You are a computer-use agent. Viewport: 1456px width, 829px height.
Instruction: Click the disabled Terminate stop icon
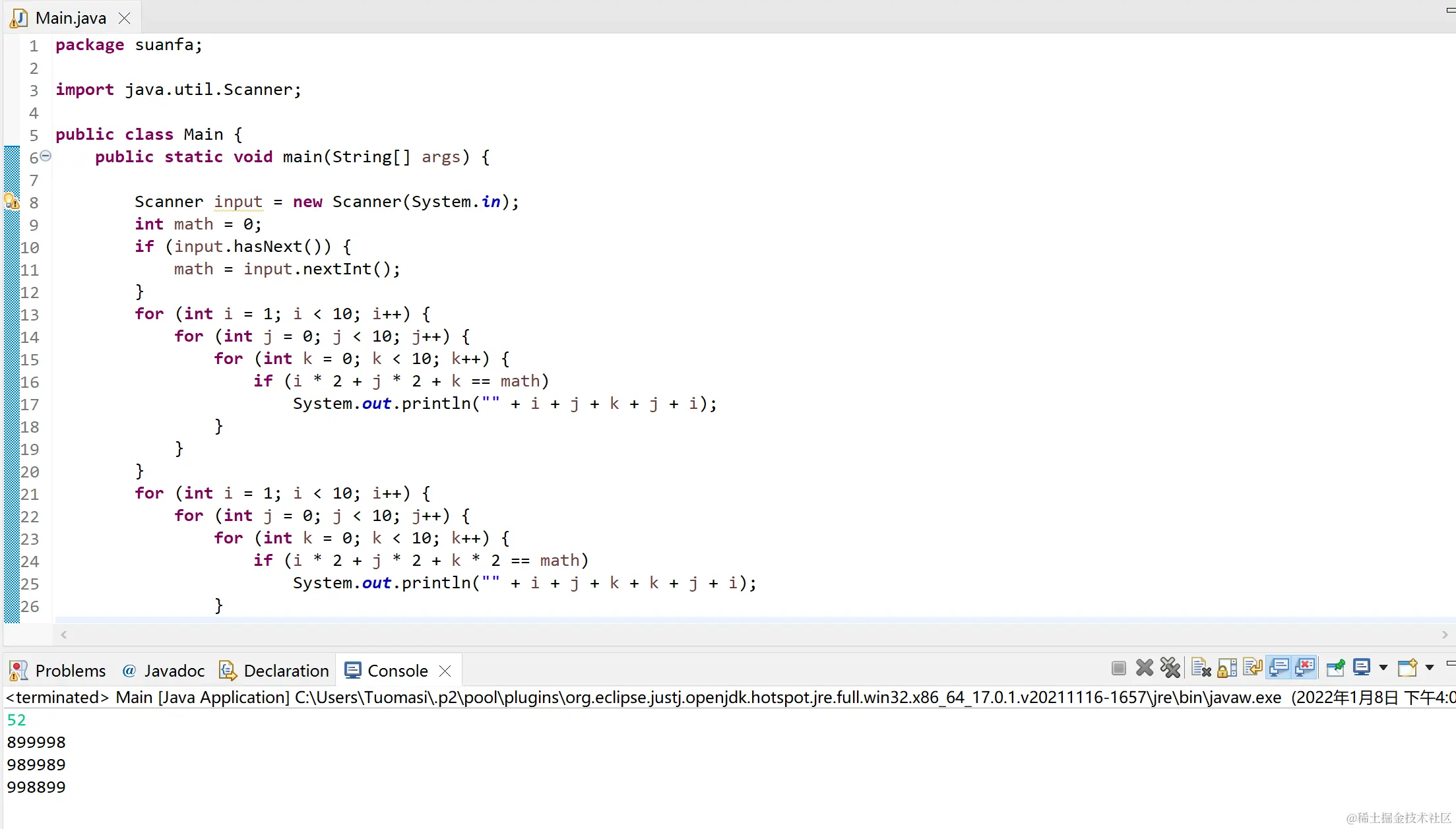1118,668
